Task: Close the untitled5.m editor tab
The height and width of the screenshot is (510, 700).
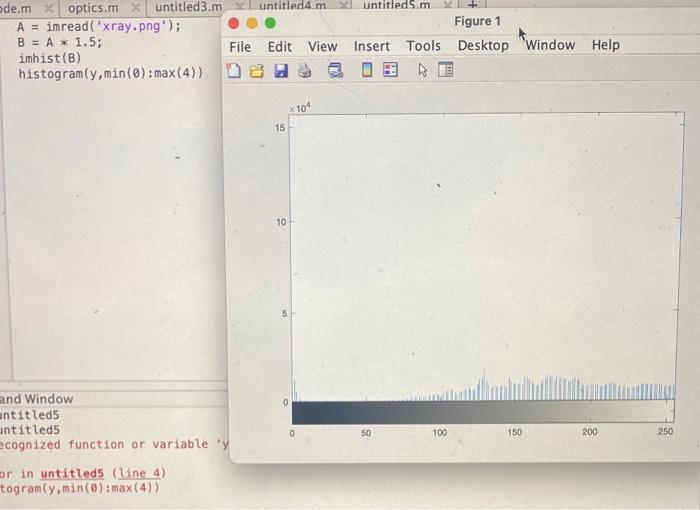Action: click(x=448, y=4)
